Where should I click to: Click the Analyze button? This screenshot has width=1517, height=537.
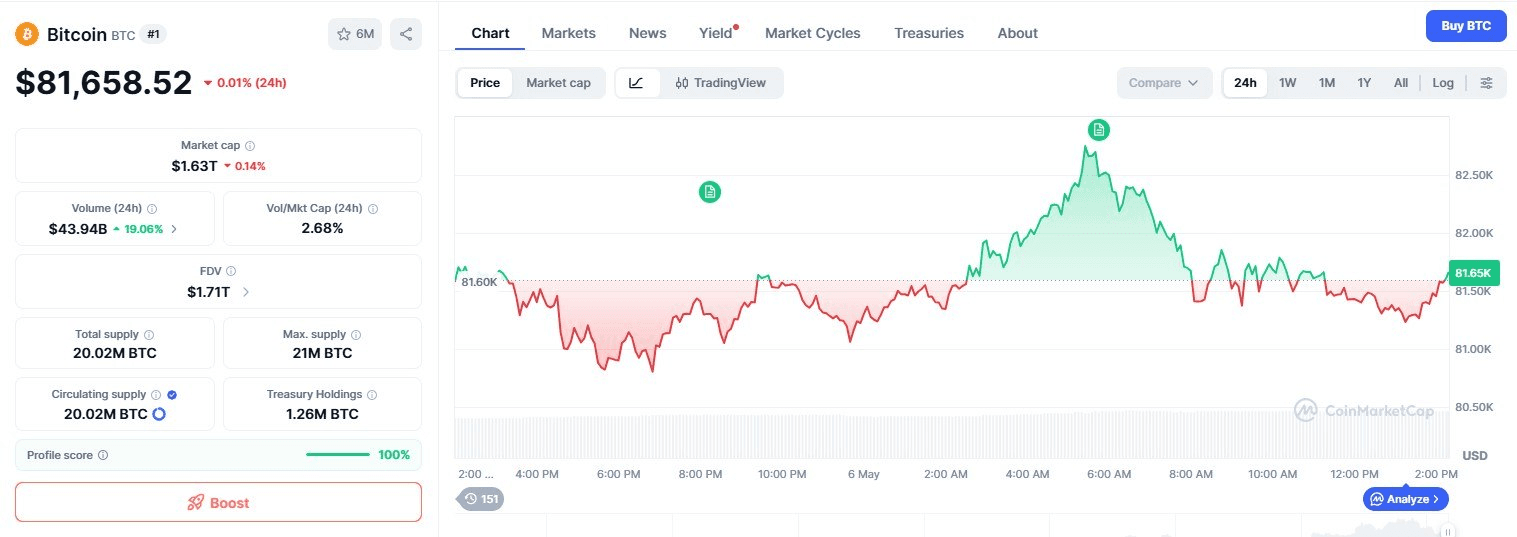[x=1405, y=498]
